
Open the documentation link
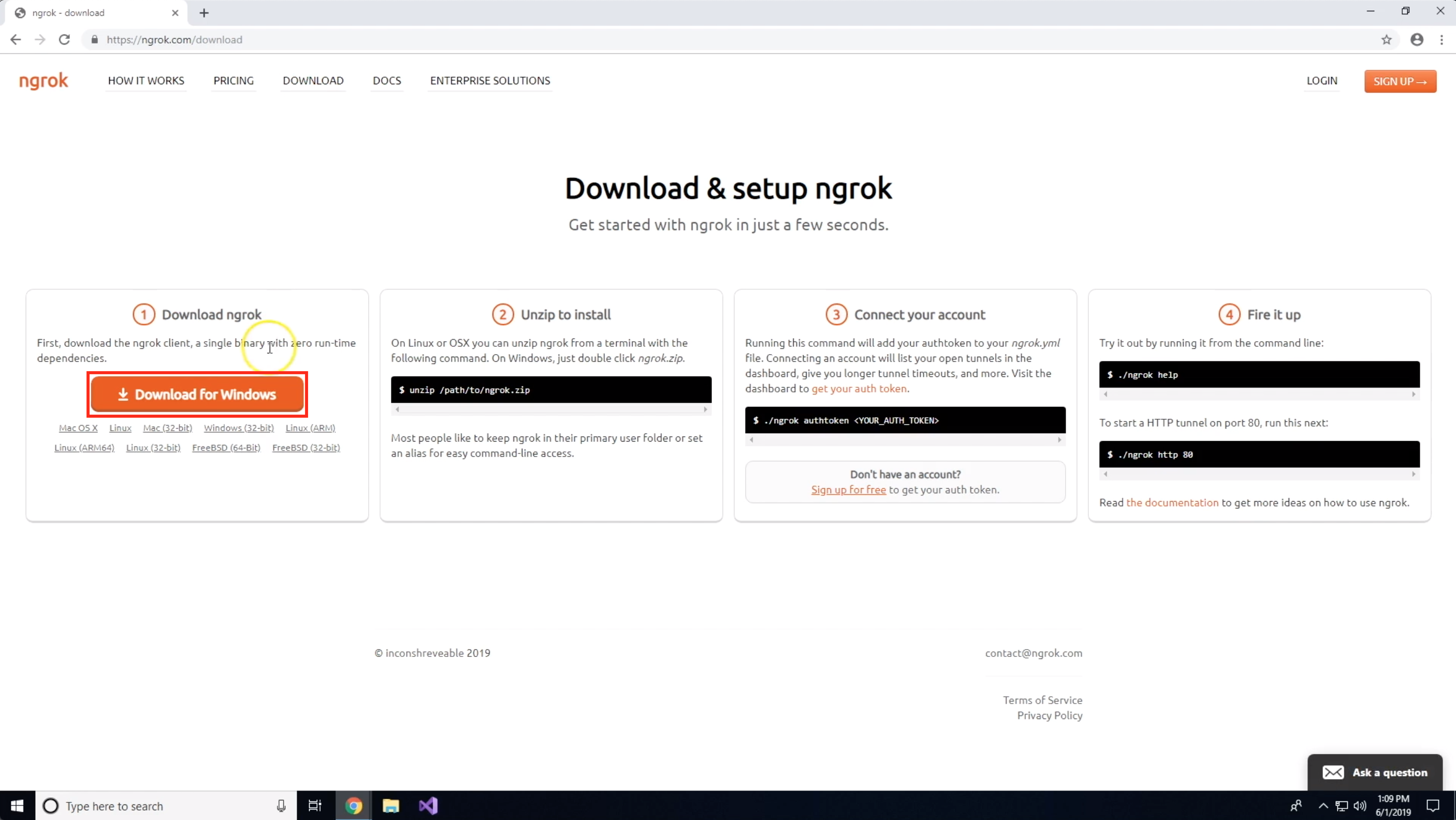pyautogui.click(x=1172, y=502)
